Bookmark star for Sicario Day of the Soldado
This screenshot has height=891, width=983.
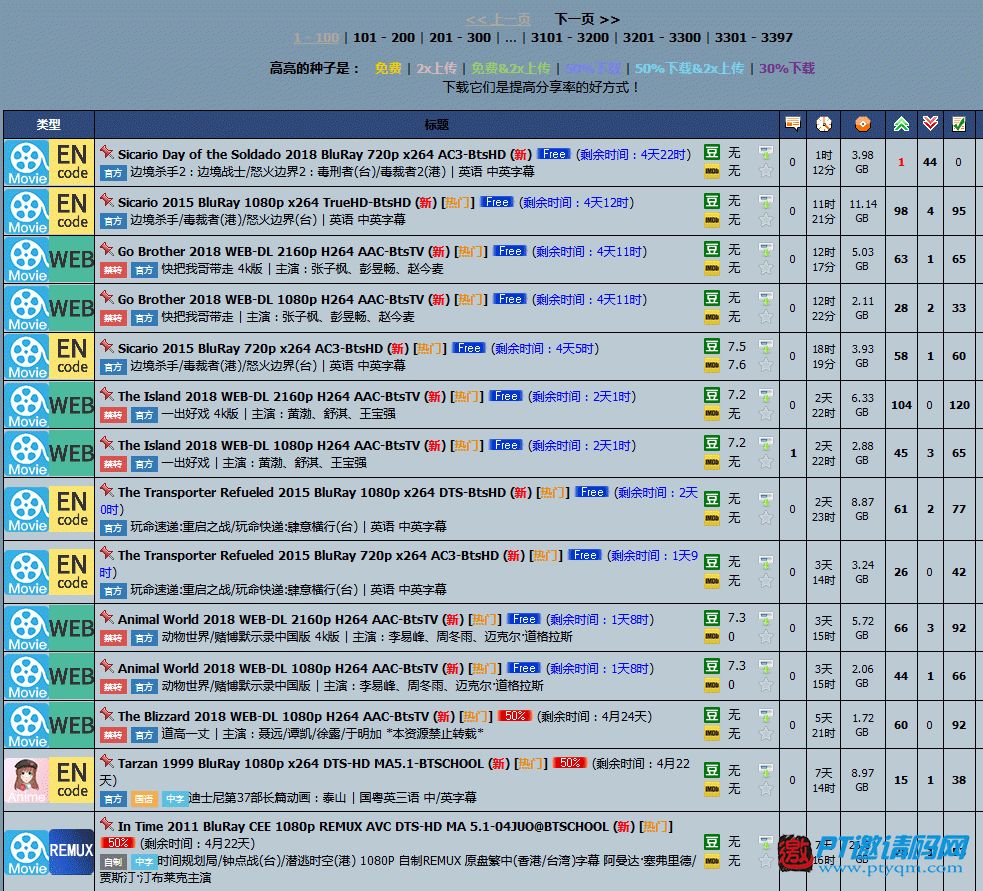click(765, 171)
